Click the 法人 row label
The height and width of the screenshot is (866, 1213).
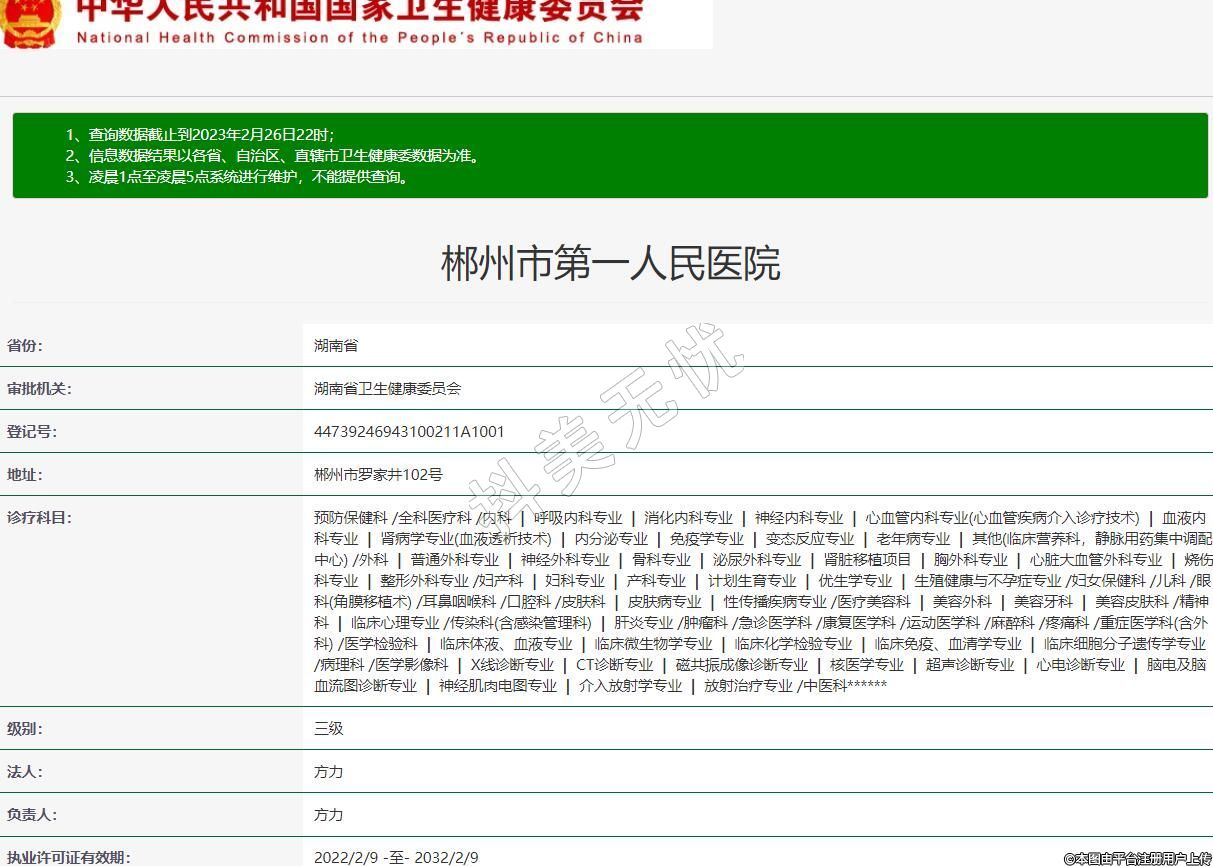[x=25, y=772]
